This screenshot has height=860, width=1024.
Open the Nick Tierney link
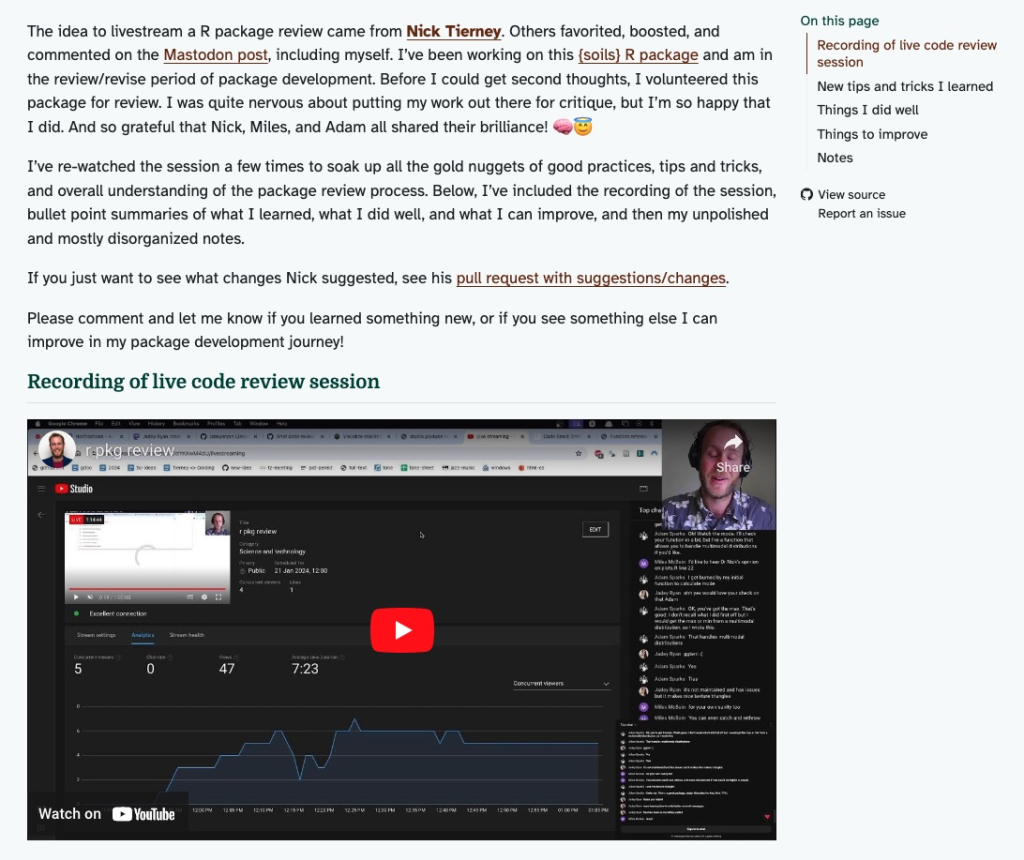[x=453, y=31]
